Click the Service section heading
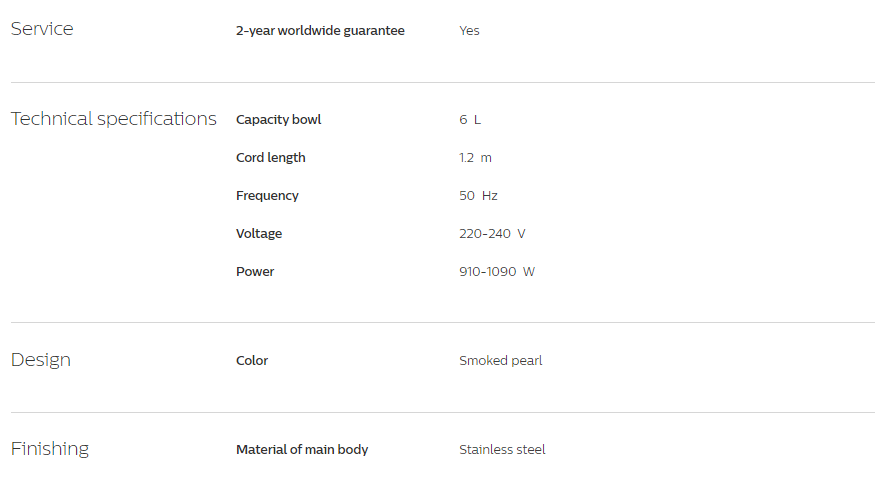888x479 pixels. [x=42, y=29]
